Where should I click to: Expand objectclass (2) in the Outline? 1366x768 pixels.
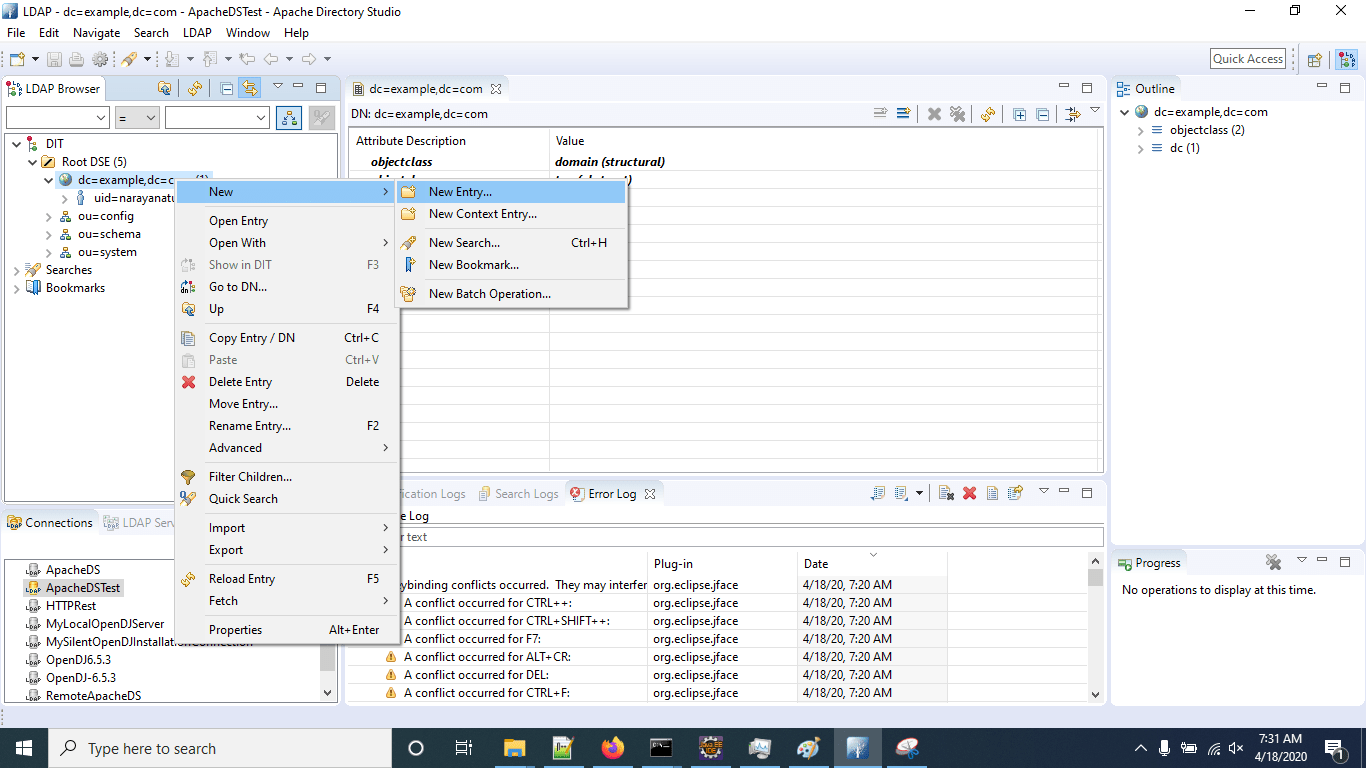(1141, 130)
